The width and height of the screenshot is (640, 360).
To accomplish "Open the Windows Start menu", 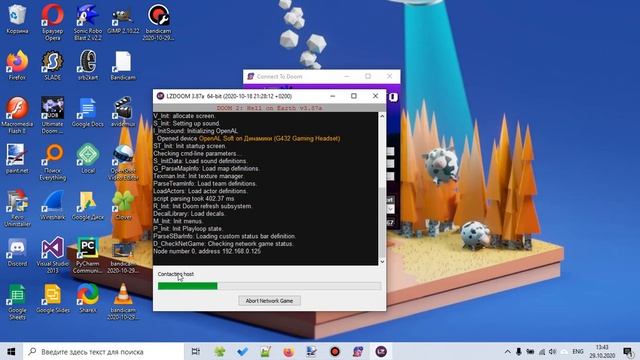I will tap(11, 351).
